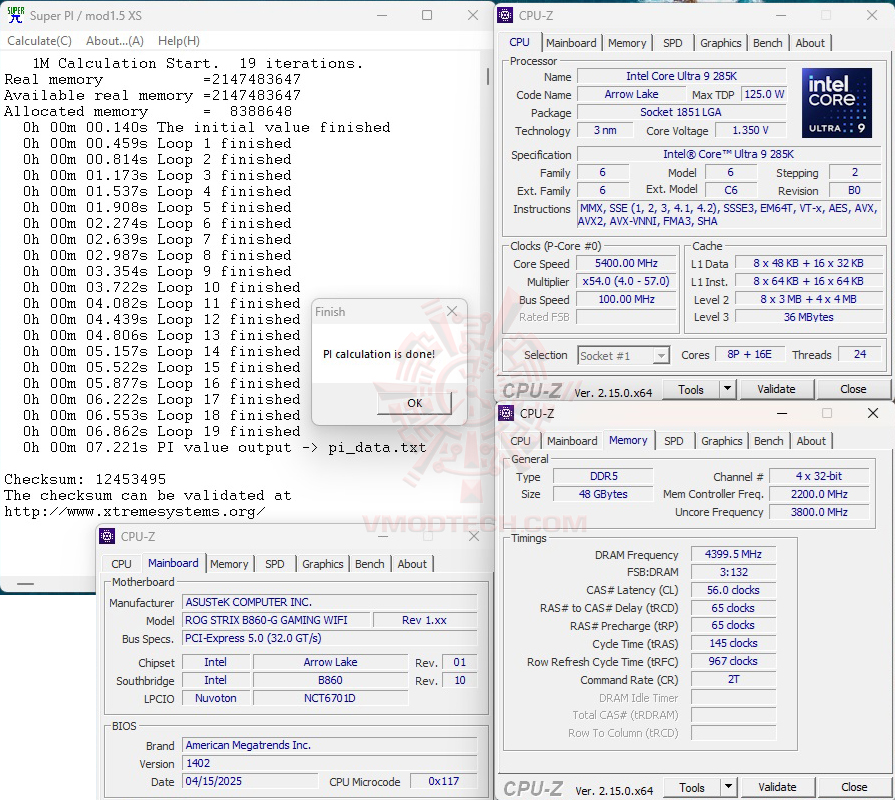The image size is (895, 800).
Task: Click the Validate button in CPU-Z
Action: click(x=777, y=388)
